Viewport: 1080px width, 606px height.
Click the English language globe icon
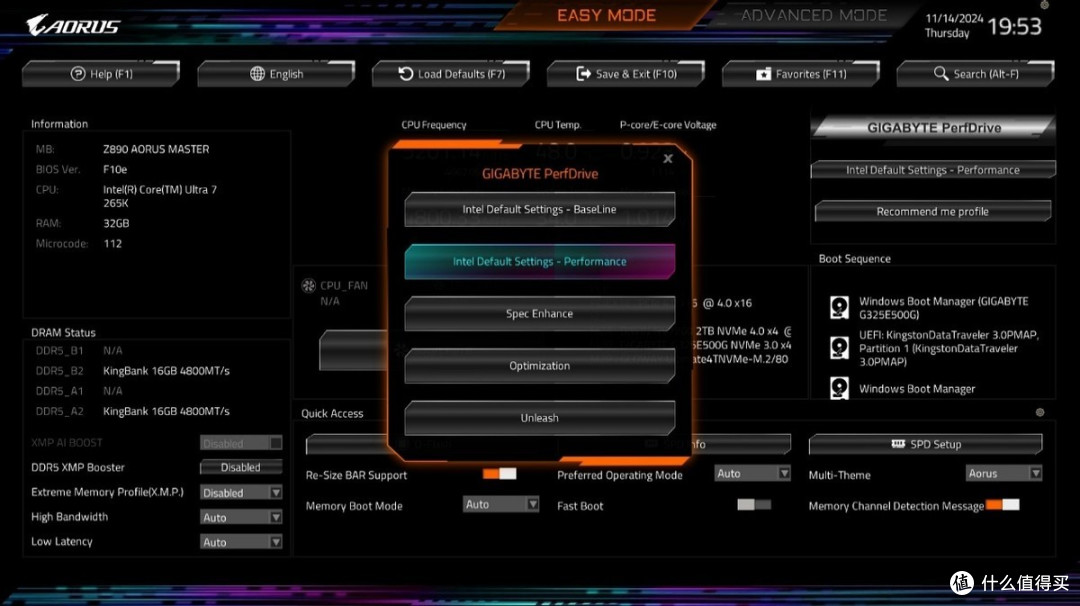pyautogui.click(x=257, y=74)
